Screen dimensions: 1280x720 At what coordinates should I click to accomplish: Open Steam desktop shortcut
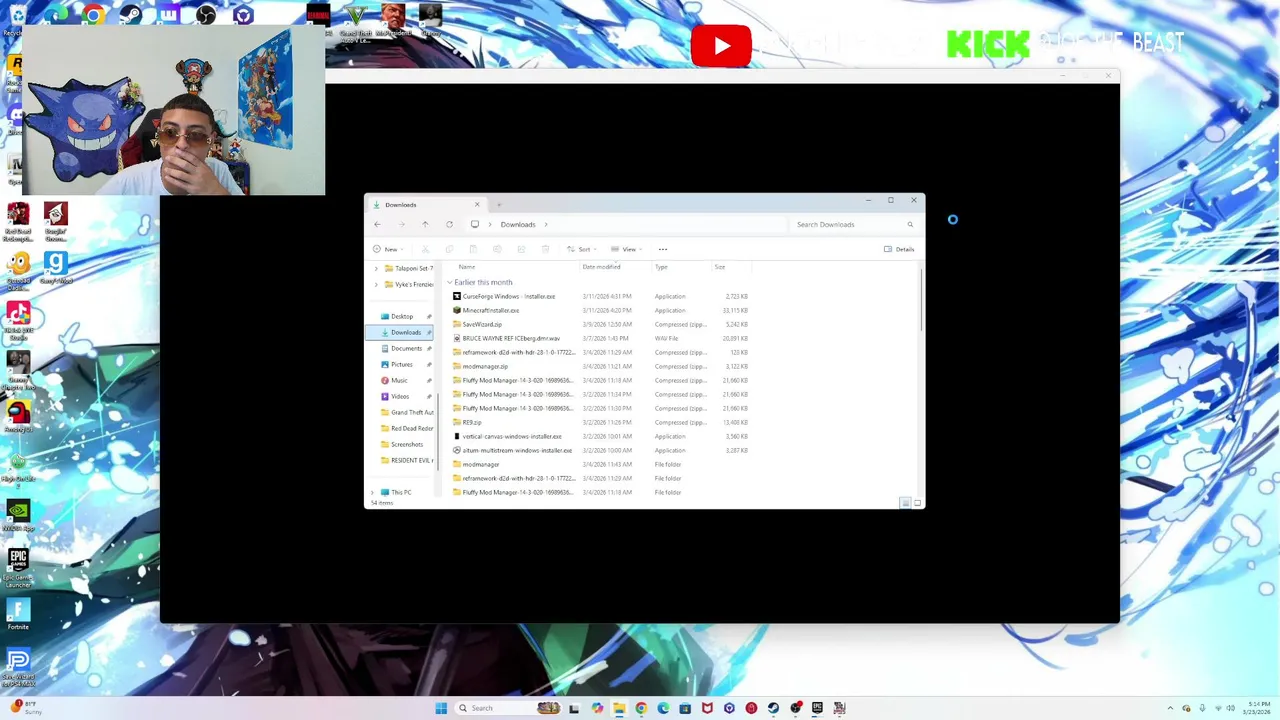click(130, 15)
